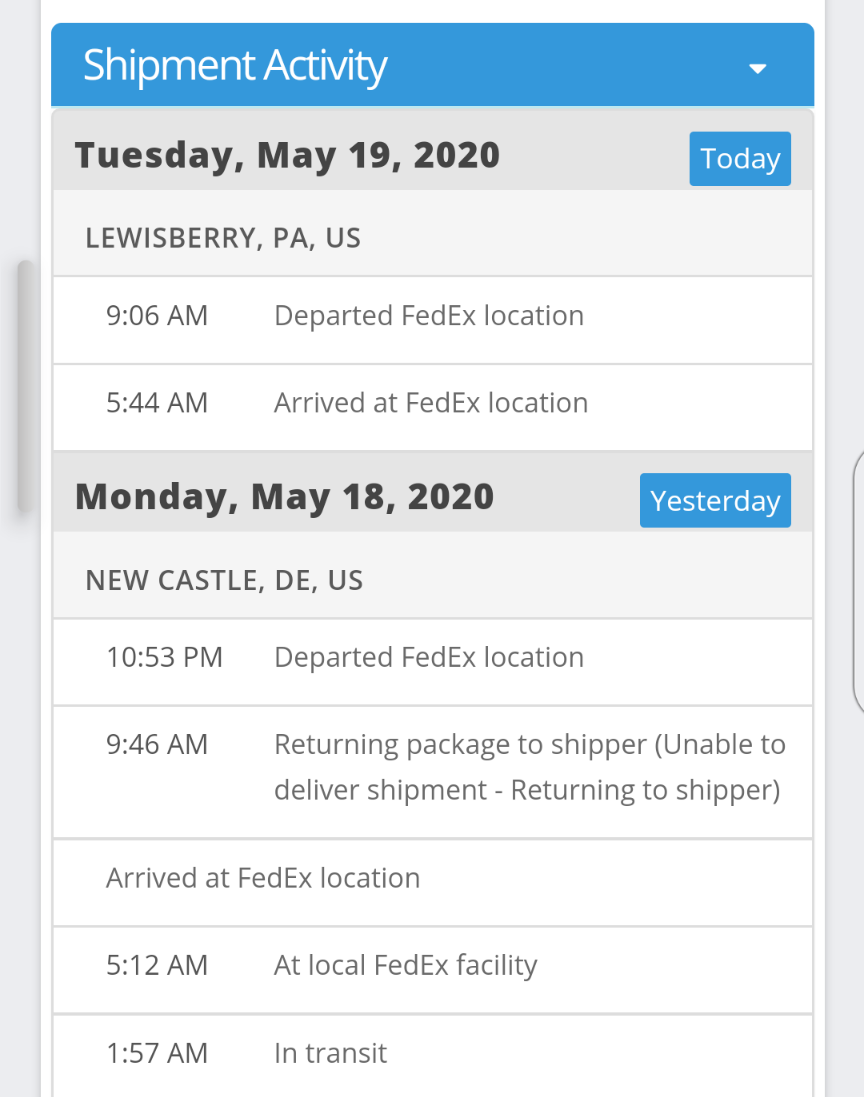Click the 9:46 AM timestamp
The image size is (864, 1097).
pos(157,745)
